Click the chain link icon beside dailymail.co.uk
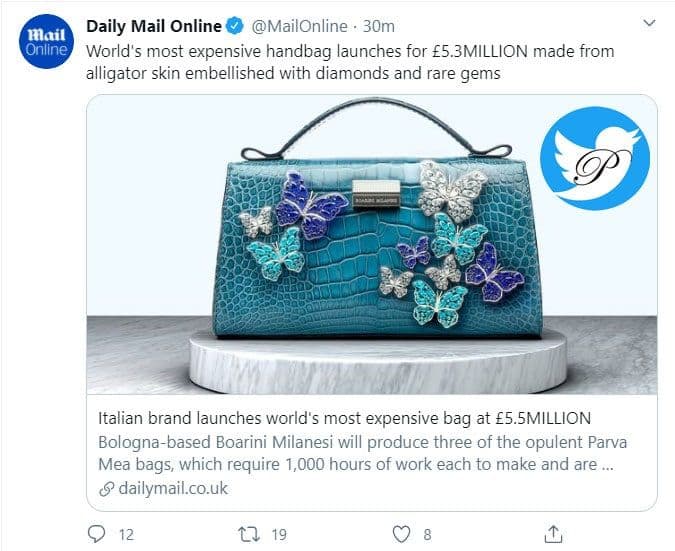The width and height of the screenshot is (675, 551). pyautogui.click(x=108, y=488)
